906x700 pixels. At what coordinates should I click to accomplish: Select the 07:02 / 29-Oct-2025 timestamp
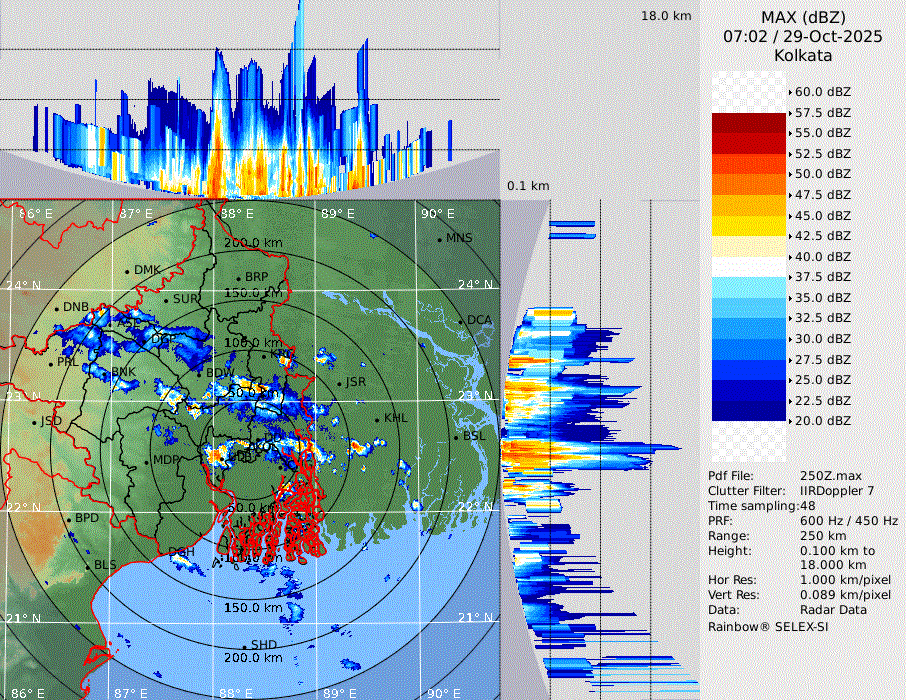click(802, 36)
